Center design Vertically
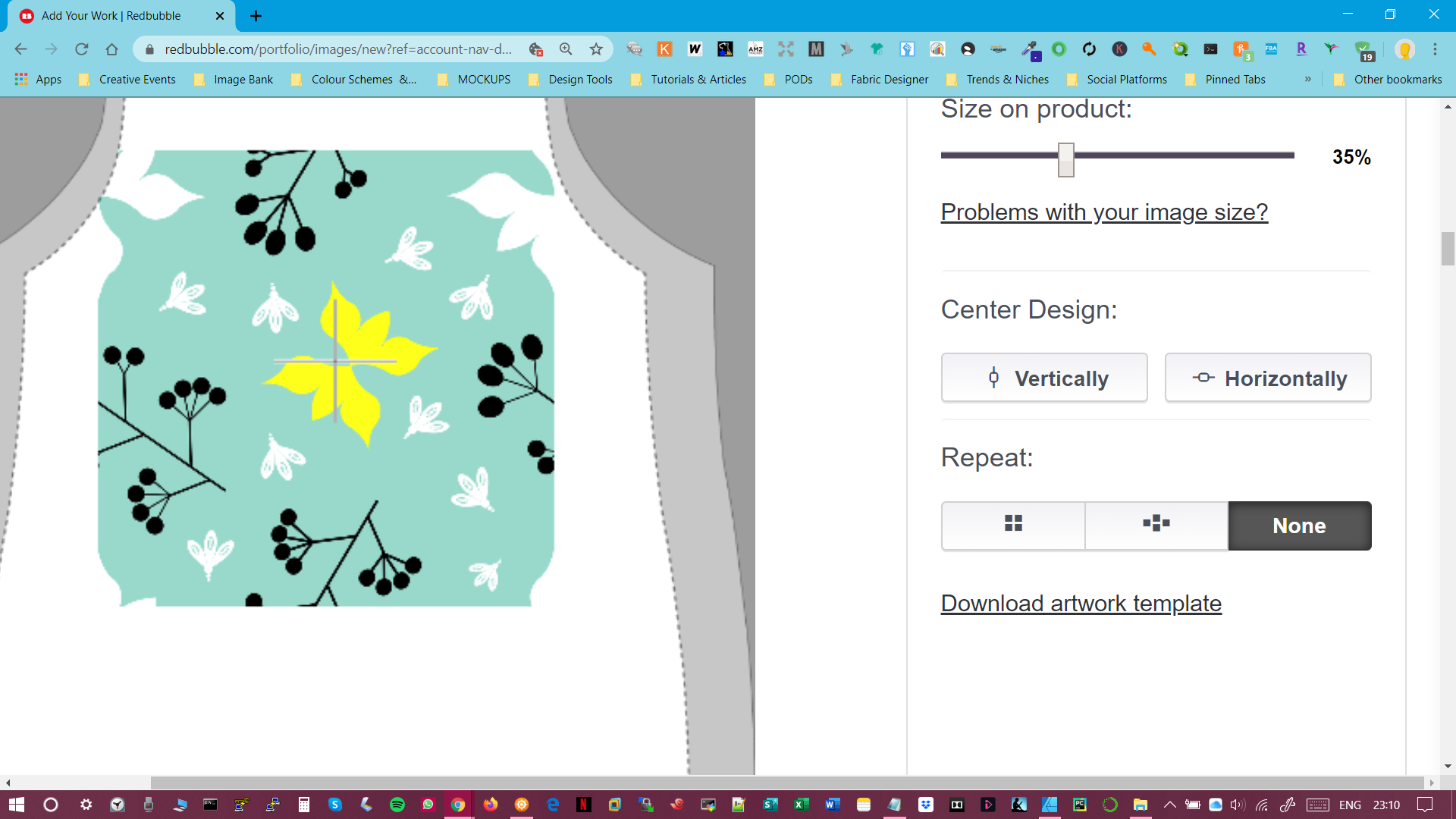 [x=1044, y=378]
